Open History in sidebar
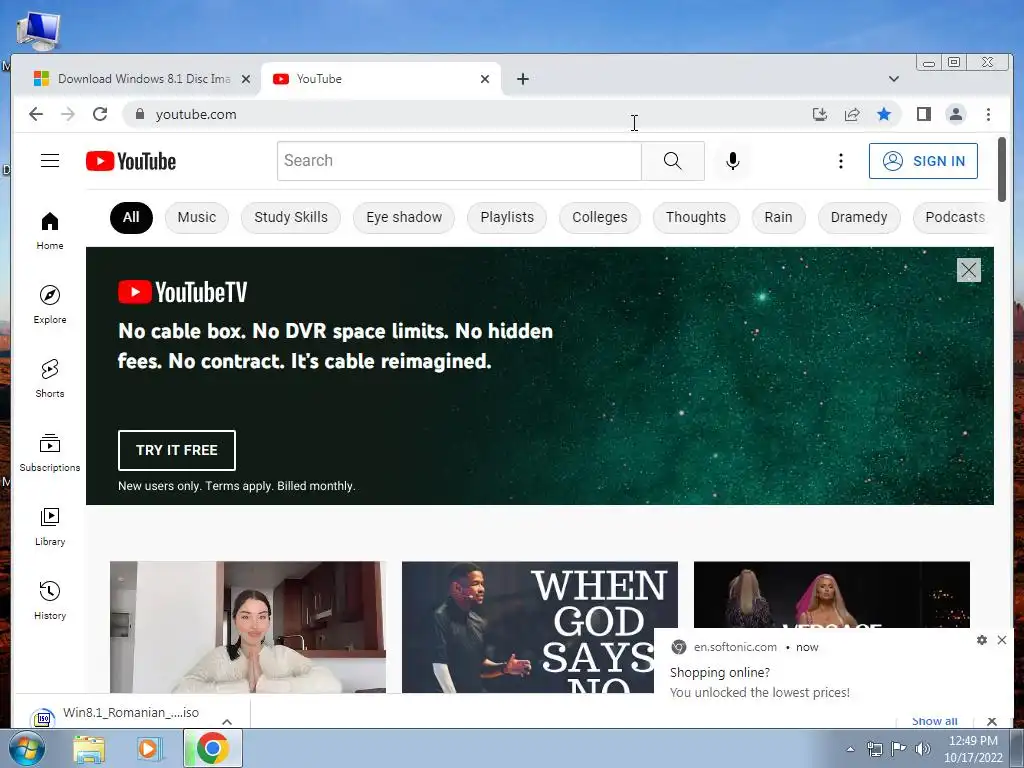This screenshot has width=1024, height=768. pos(50,600)
